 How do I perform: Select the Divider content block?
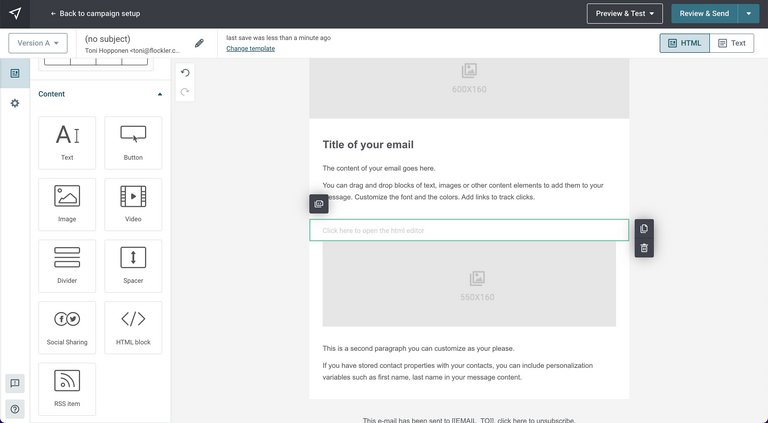(x=67, y=266)
